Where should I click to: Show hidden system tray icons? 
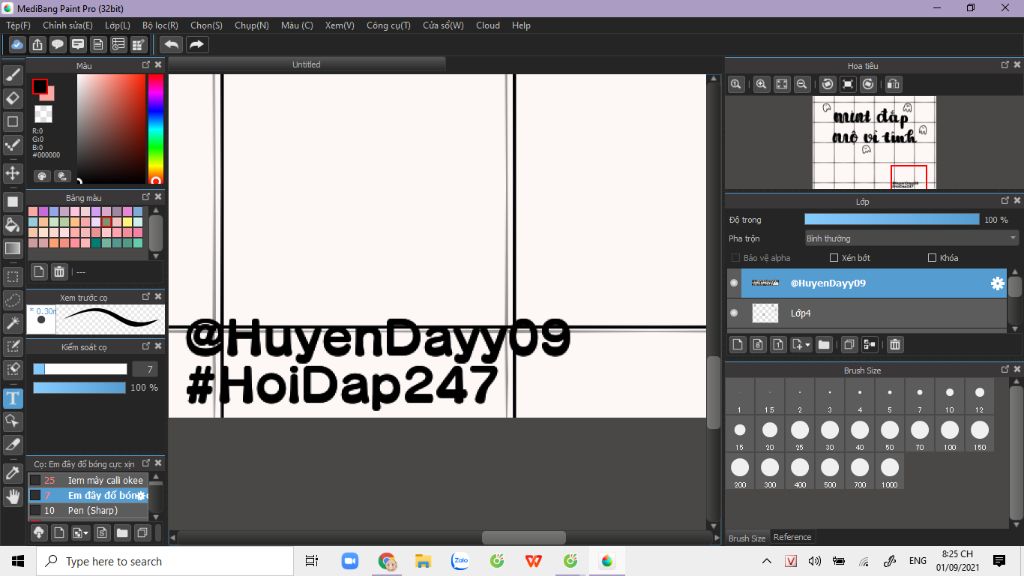point(767,561)
